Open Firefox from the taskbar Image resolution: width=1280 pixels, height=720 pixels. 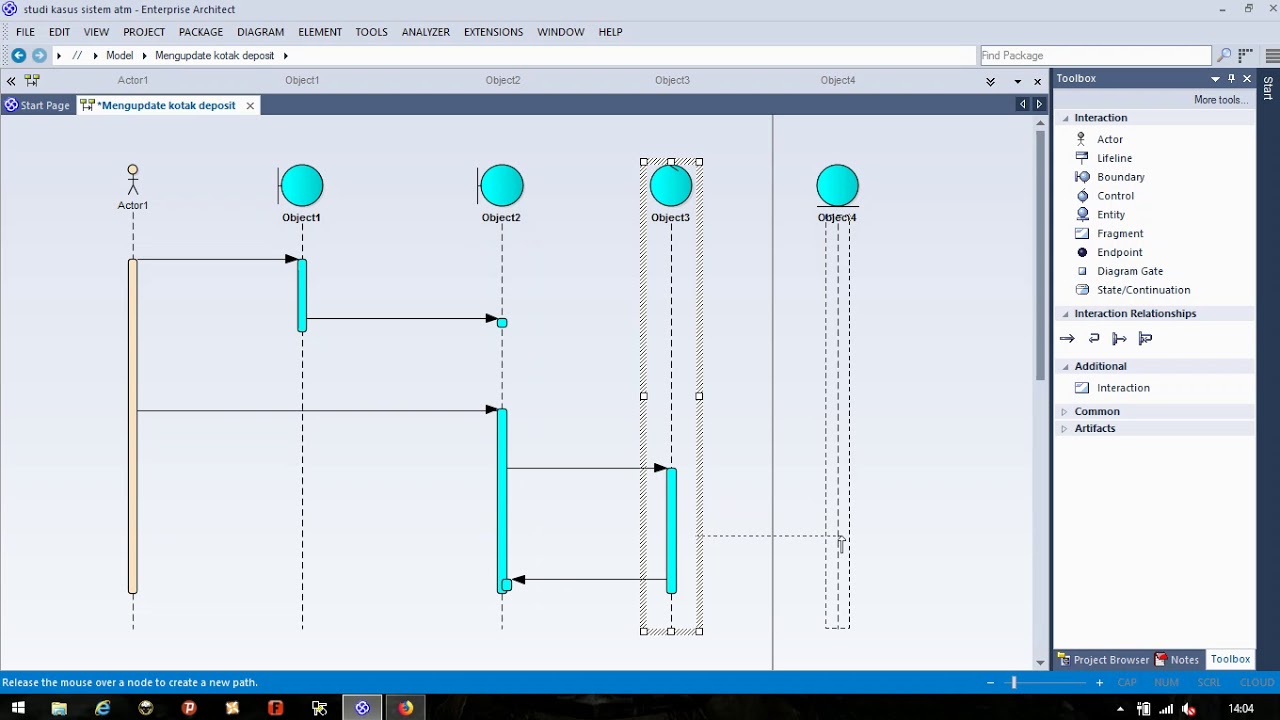click(x=405, y=708)
